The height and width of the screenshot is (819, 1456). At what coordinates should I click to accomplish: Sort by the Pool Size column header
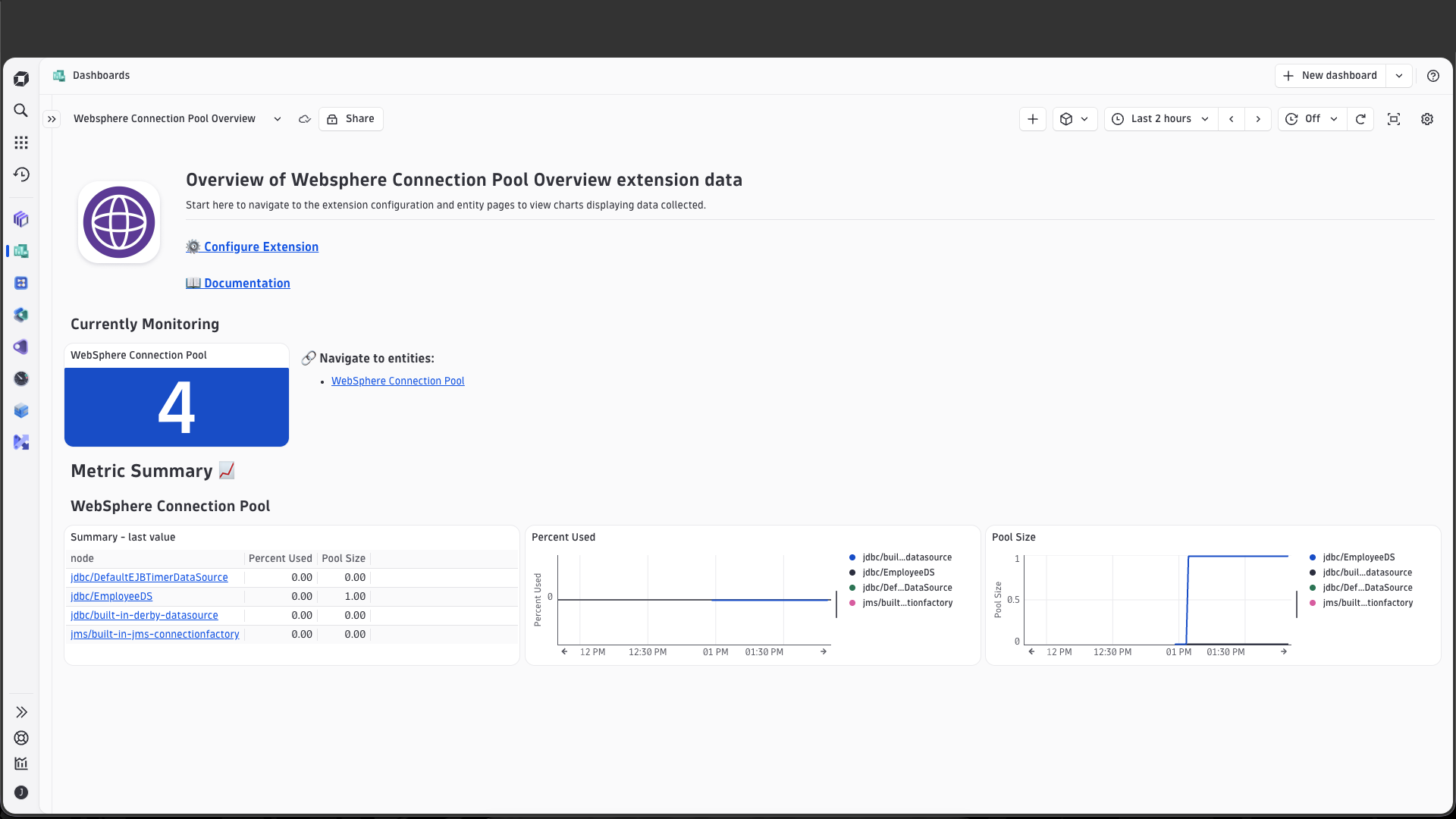pyautogui.click(x=344, y=559)
